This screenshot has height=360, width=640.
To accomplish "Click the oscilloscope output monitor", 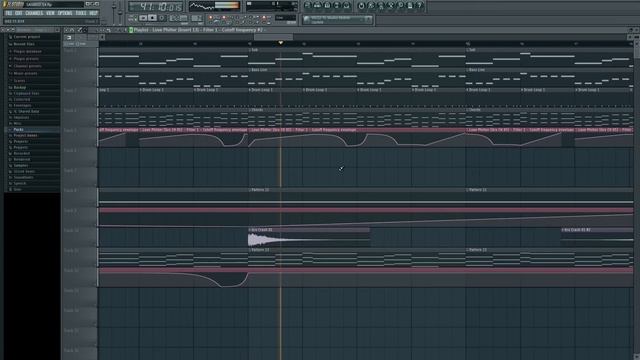I will (214, 6).
